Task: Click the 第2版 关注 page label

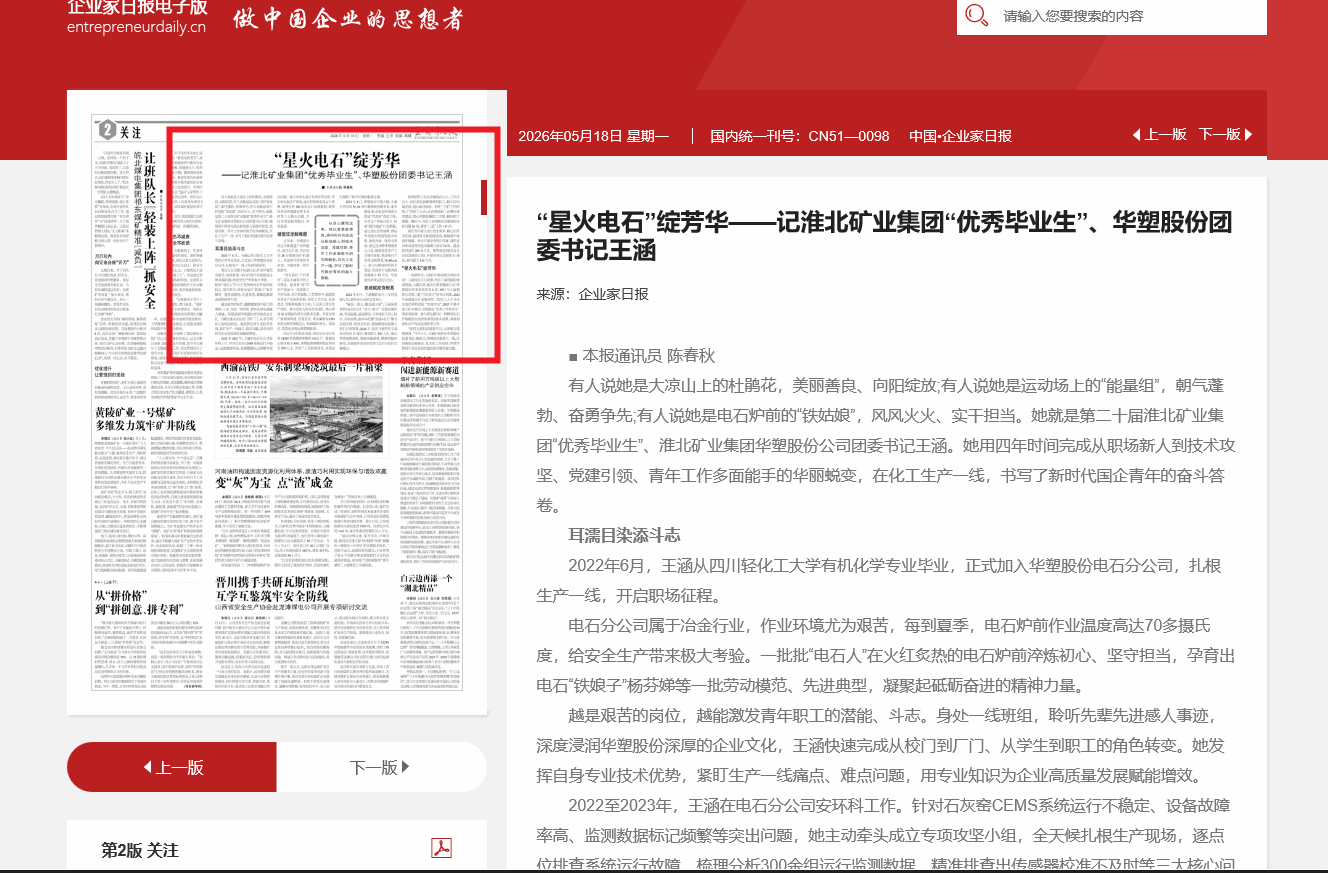Action: point(140,850)
